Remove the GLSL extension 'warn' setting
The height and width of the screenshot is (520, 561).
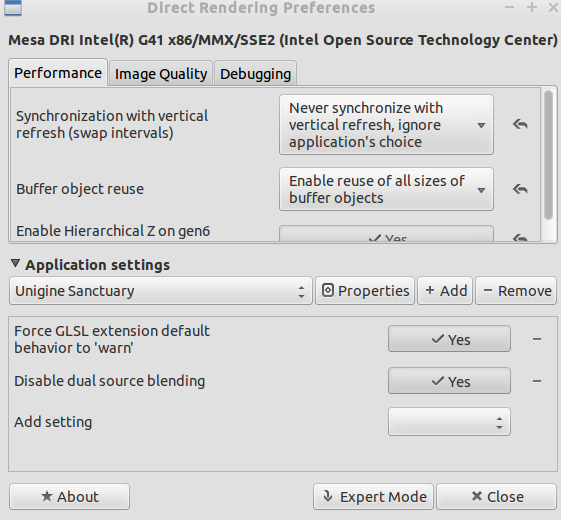click(537, 339)
